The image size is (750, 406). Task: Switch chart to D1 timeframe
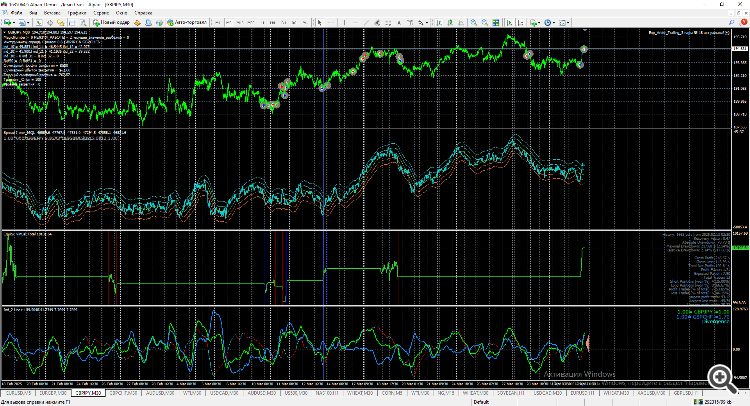284,22
